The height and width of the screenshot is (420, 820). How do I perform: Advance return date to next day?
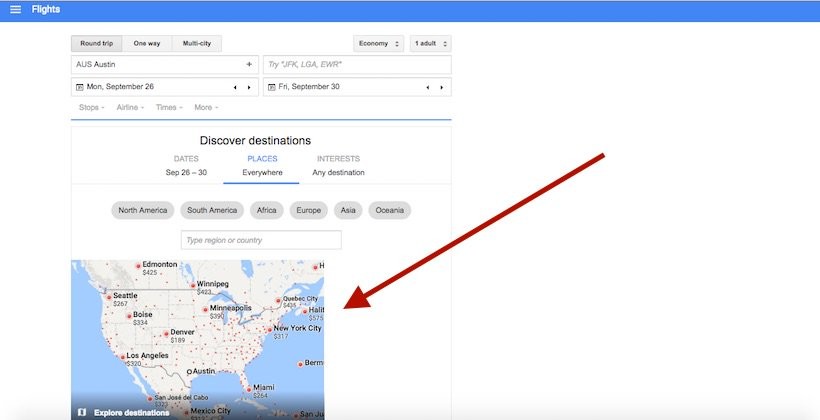[x=442, y=87]
